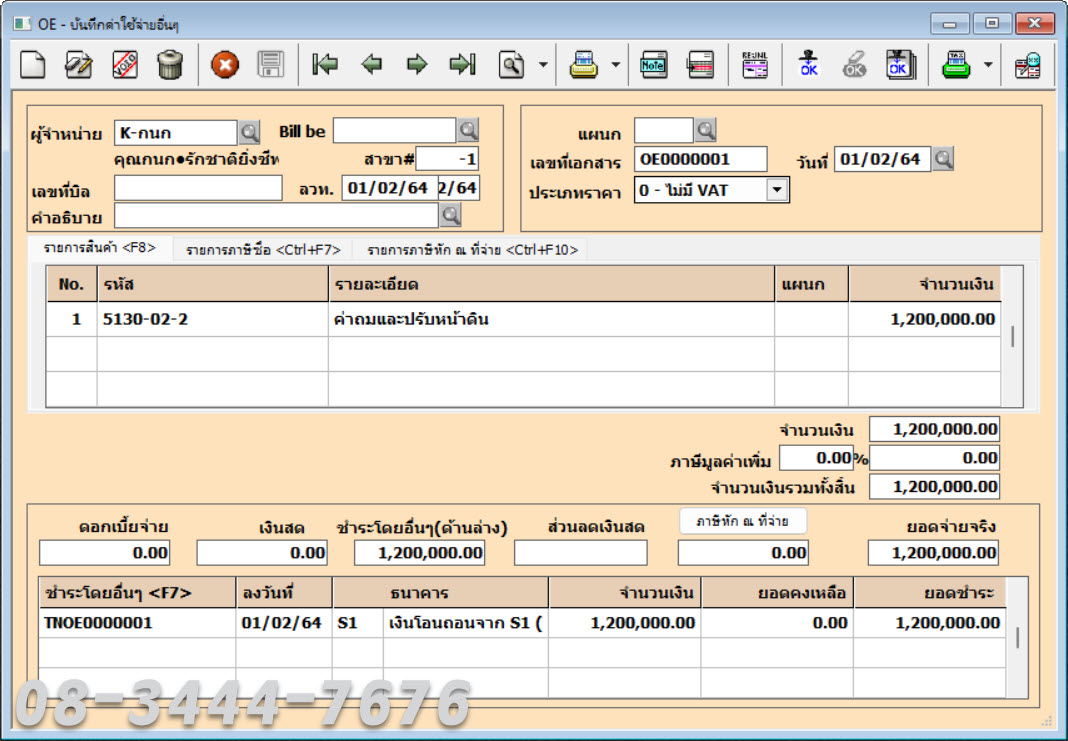This screenshot has width=1068, height=741.
Task: Open the green TAX printer dropdown arrow
Action: click(988, 65)
